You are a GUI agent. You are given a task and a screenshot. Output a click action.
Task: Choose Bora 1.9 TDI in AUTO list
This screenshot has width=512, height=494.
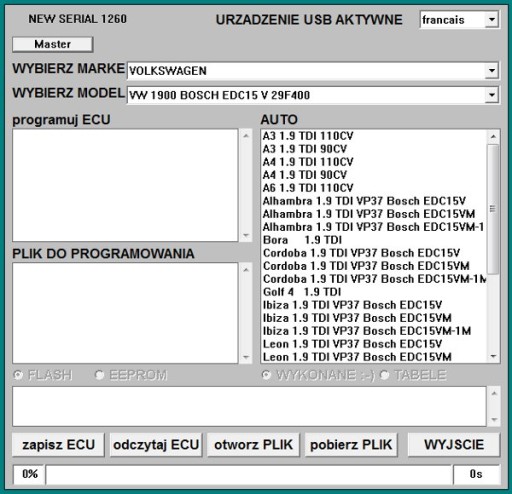pos(303,240)
